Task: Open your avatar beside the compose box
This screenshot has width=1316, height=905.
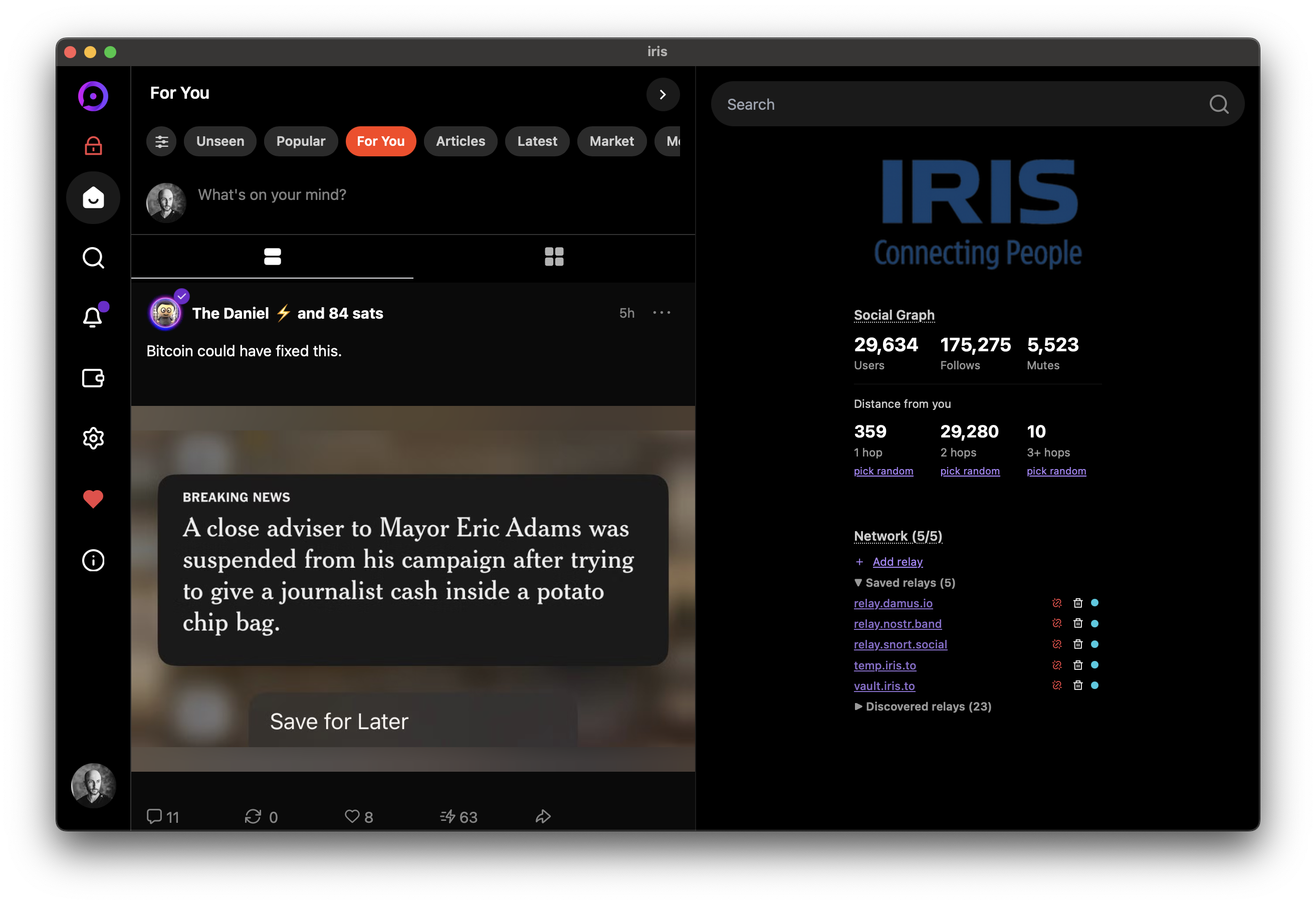Action: pos(166,202)
